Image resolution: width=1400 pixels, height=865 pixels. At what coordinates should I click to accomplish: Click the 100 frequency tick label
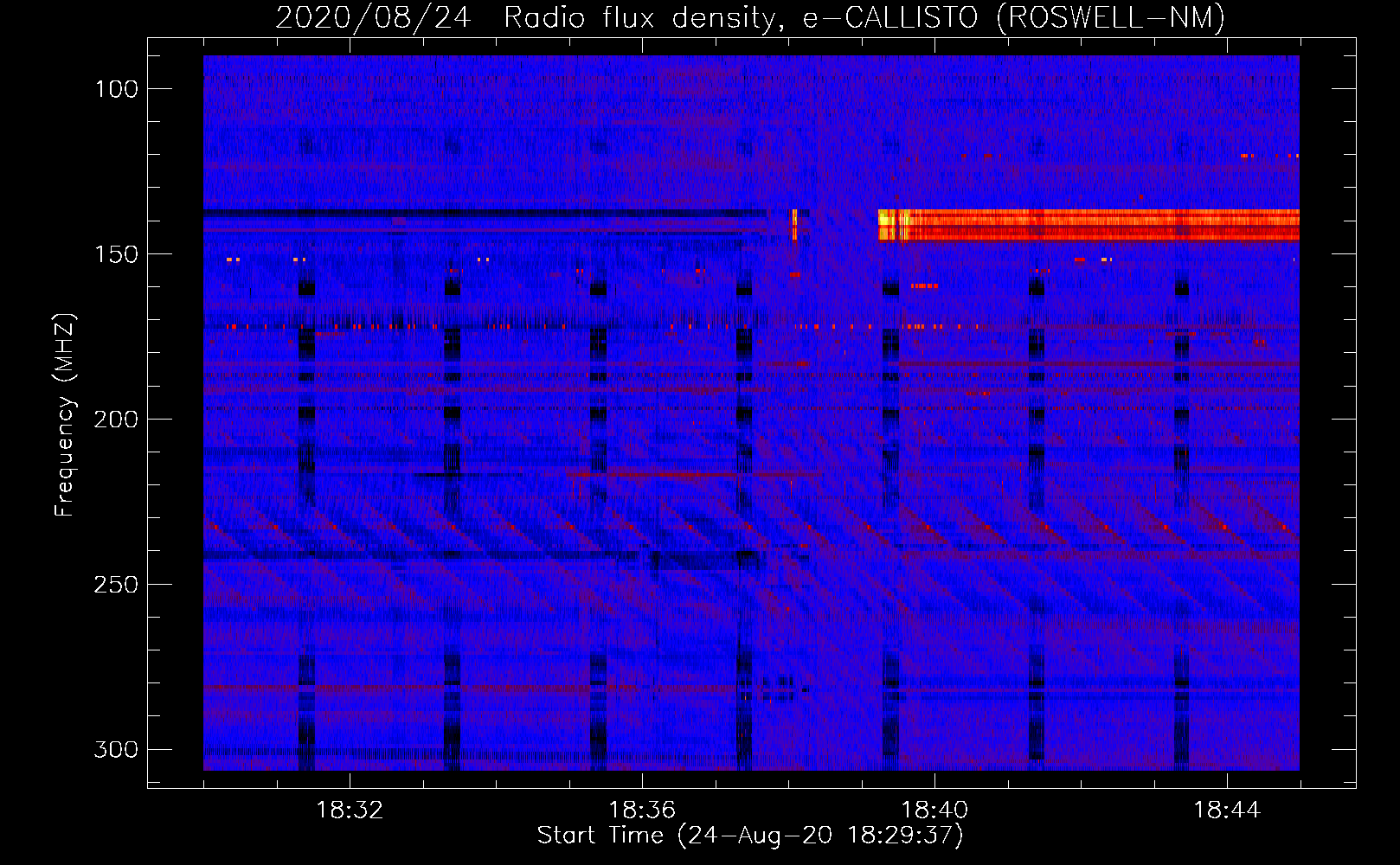[x=115, y=89]
